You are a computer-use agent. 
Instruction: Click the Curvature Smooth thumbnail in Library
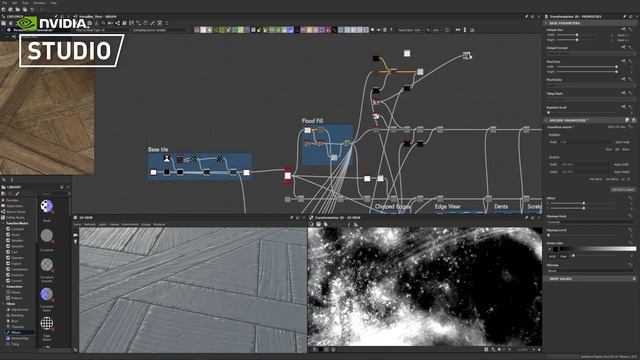pyautogui.click(x=47, y=265)
